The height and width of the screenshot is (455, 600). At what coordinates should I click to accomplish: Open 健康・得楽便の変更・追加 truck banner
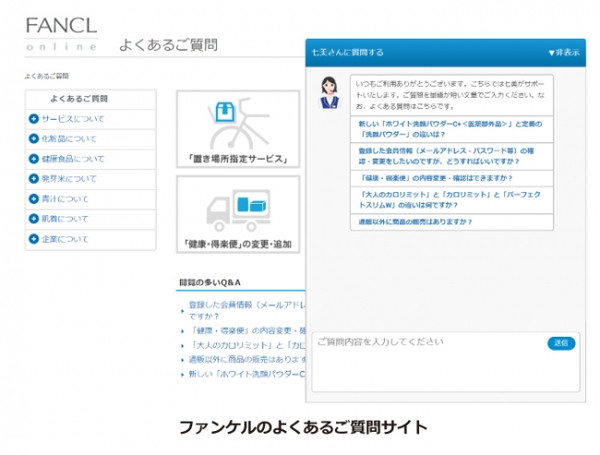[x=238, y=214]
